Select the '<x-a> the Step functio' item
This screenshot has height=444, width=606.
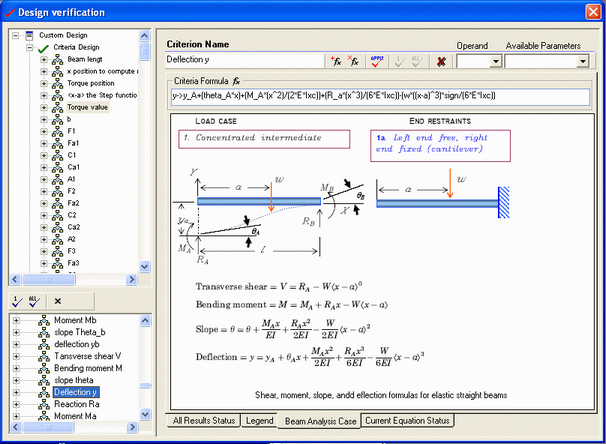(102, 95)
